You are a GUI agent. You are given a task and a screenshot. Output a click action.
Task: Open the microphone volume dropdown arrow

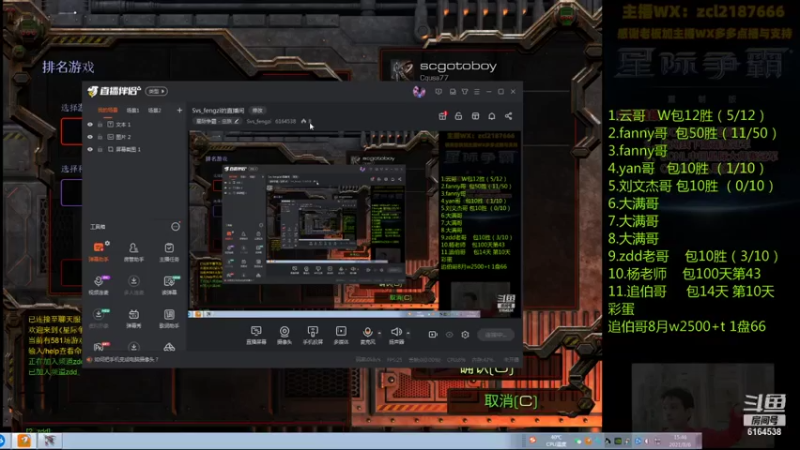tap(380, 333)
